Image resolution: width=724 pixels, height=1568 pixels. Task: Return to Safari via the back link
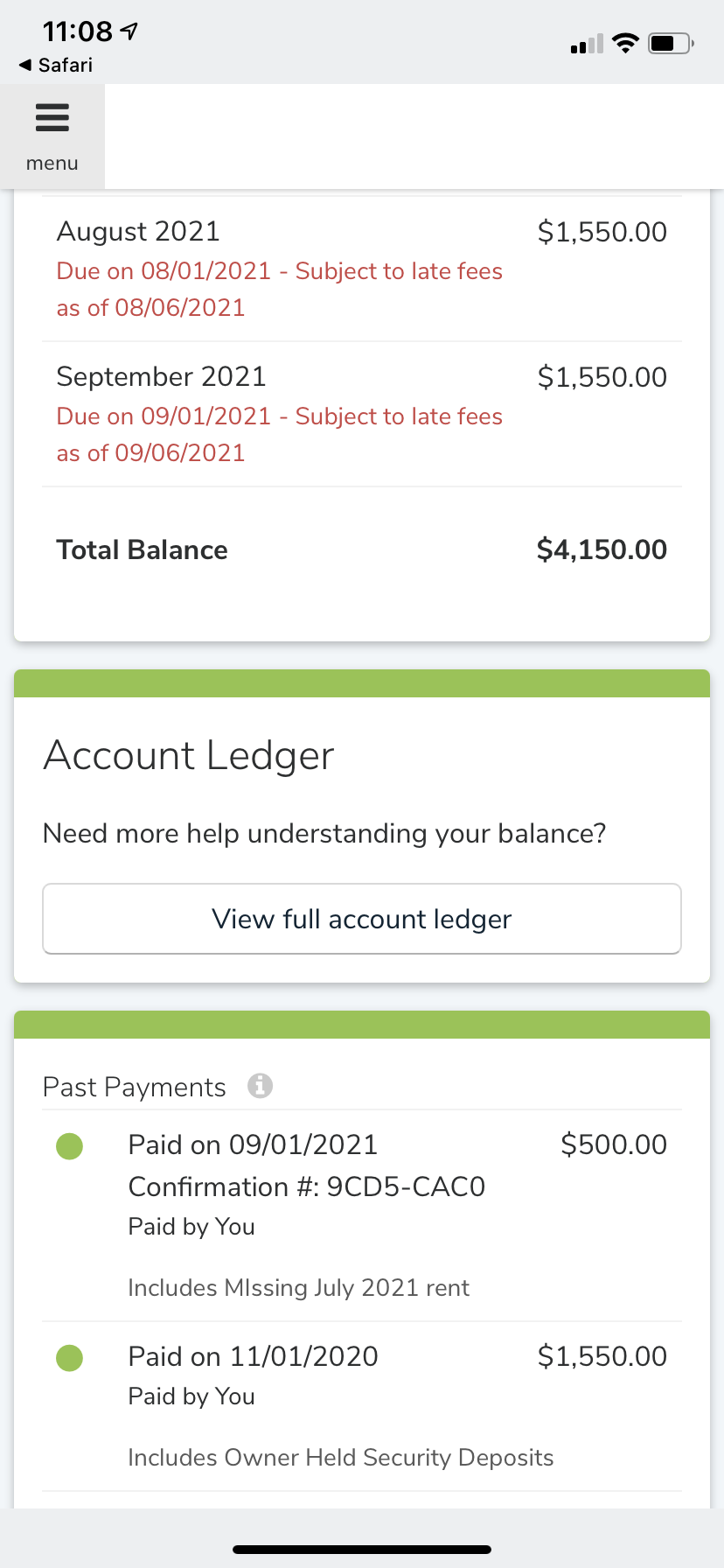coord(65,65)
